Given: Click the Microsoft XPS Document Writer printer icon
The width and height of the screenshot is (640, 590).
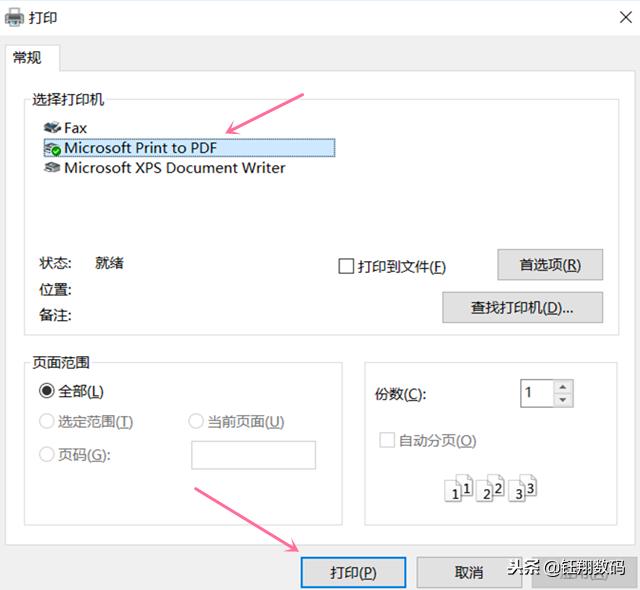Looking at the screenshot, I should [52, 167].
